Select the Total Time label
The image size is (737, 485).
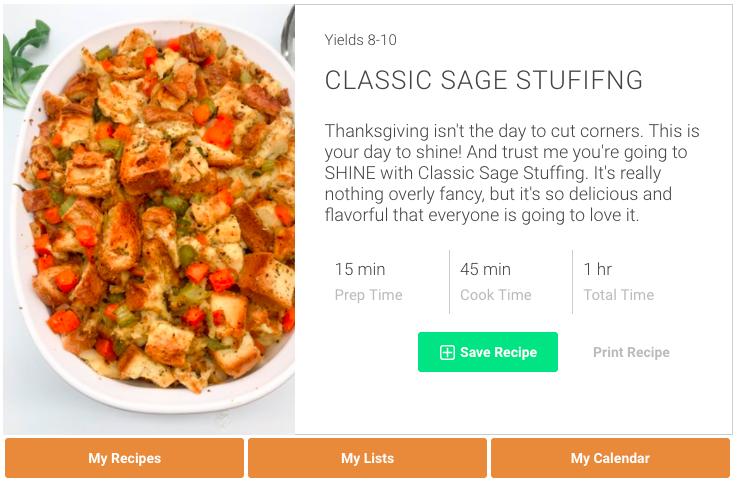click(x=618, y=295)
